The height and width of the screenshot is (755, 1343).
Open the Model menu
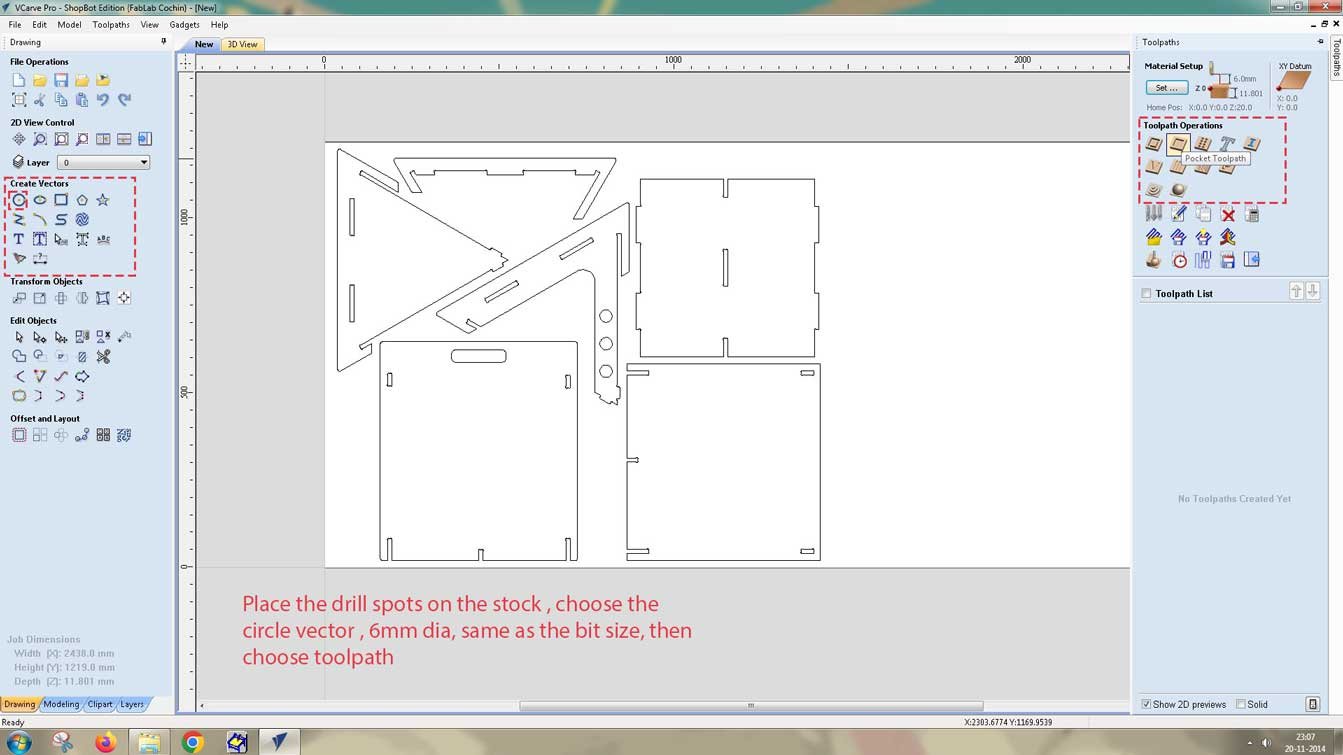pyautogui.click(x=69, y=24)
